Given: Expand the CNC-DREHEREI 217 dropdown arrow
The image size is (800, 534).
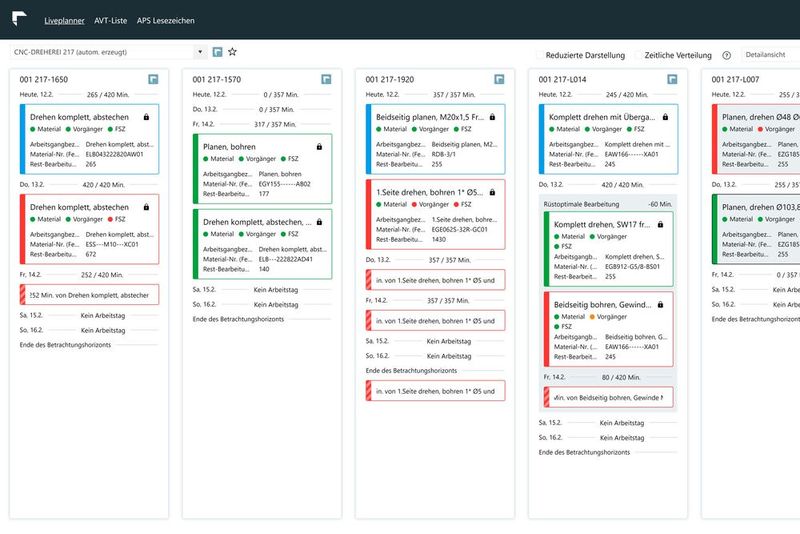Looking at the screenshot, I should point(200,52).
